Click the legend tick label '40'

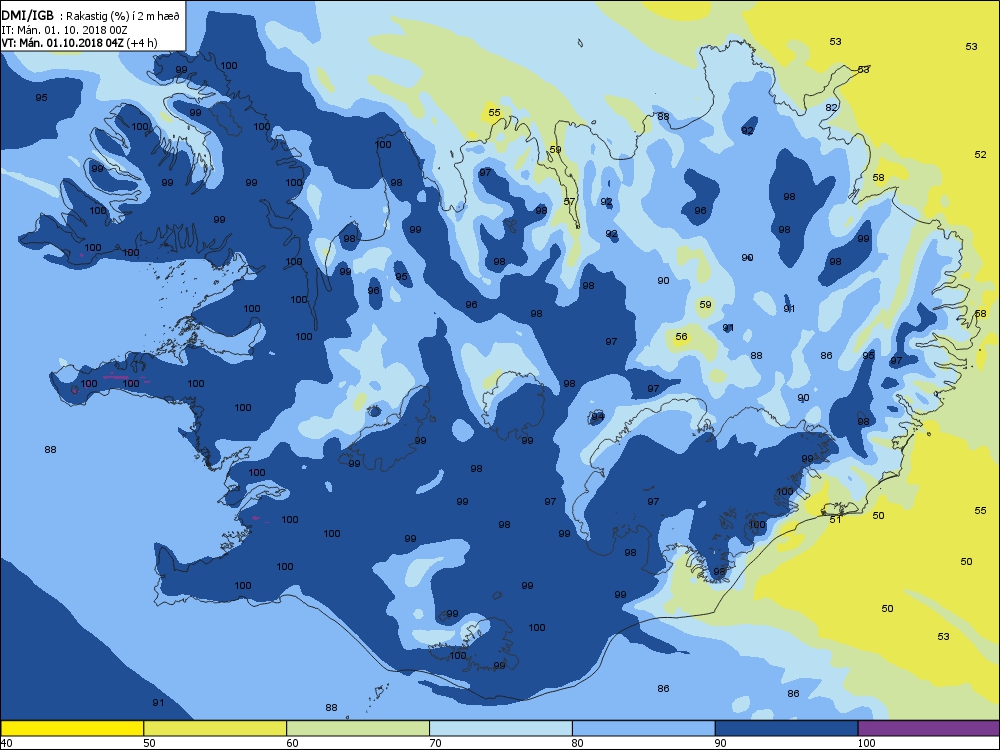[x=6, y=743]
